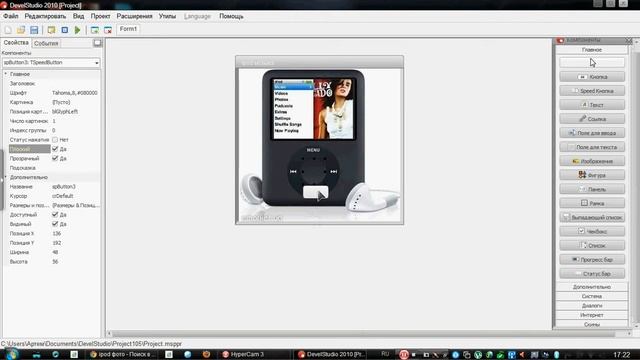The image size is (640, 360).
Task: Select the Рамка component
Action: (x=592, y=203)
